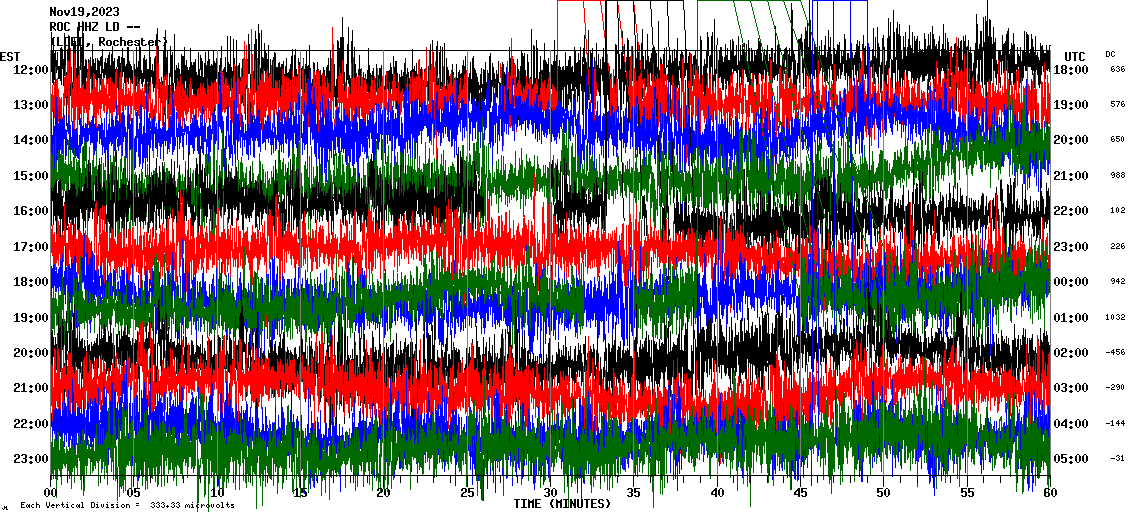Click the 12:00 EST row label

(x=32, y=70)
